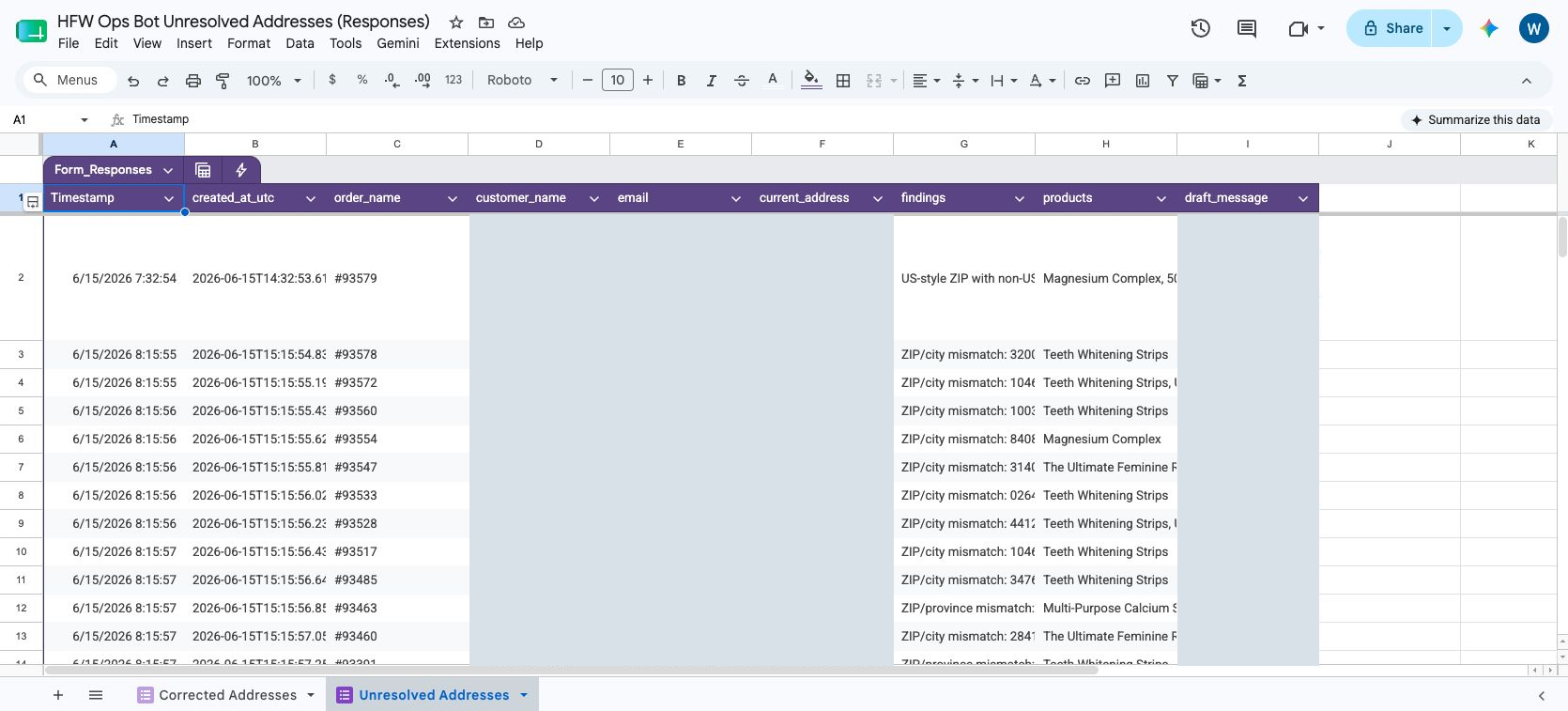Open the order_name column dropdown
Screen dimensions: 1568x711
click(x=453, y=198)
